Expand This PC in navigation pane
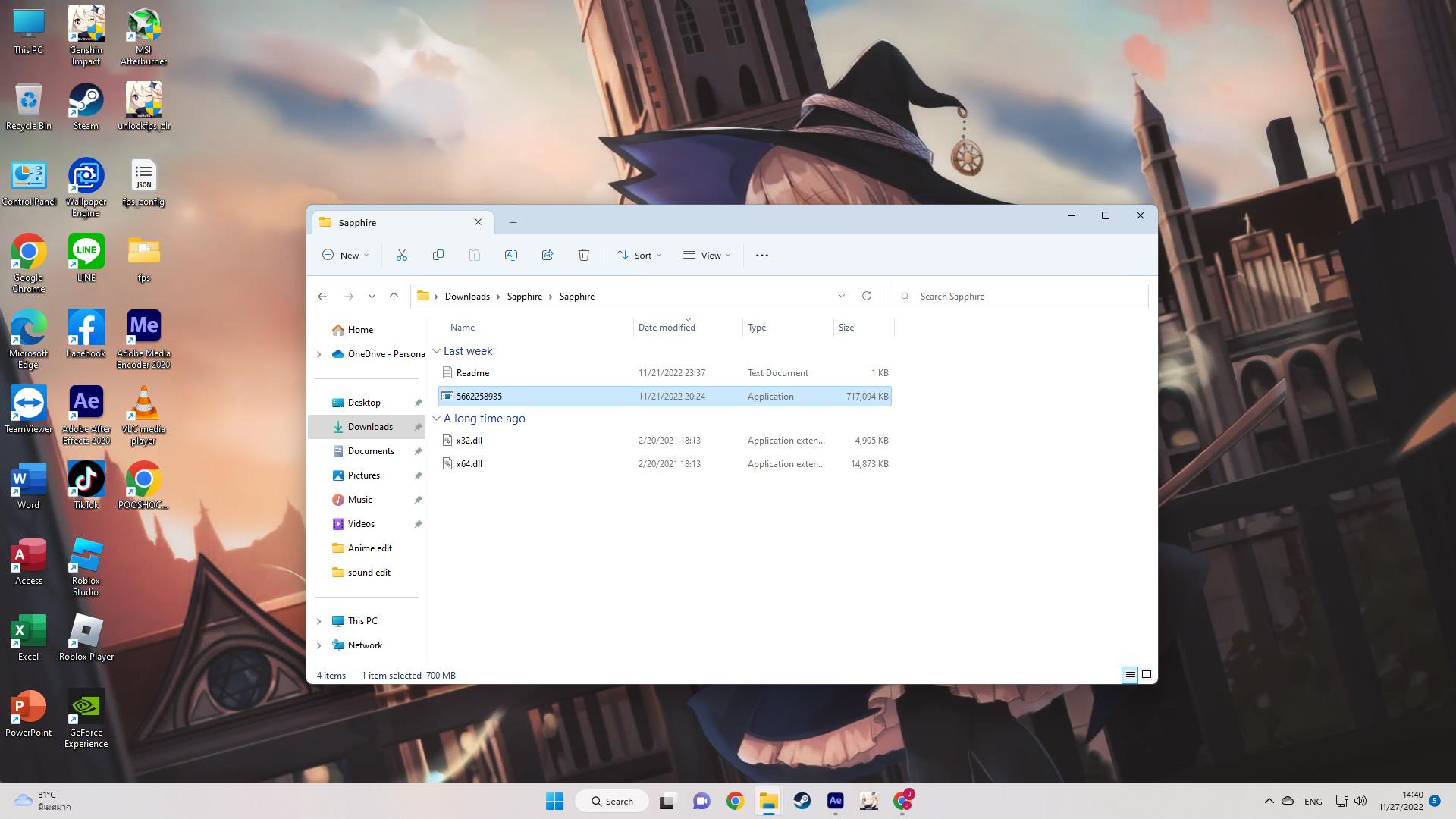This screenshot has width=1456, height=819. (x=319, y=621)
